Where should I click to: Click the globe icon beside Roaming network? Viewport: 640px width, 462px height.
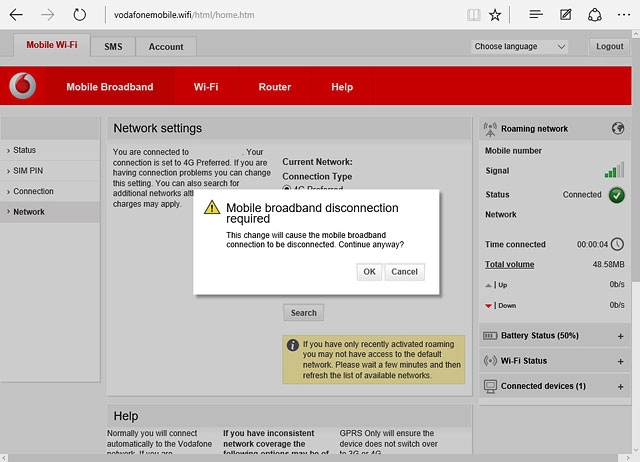pyautogui.click(x=617, y=129)
